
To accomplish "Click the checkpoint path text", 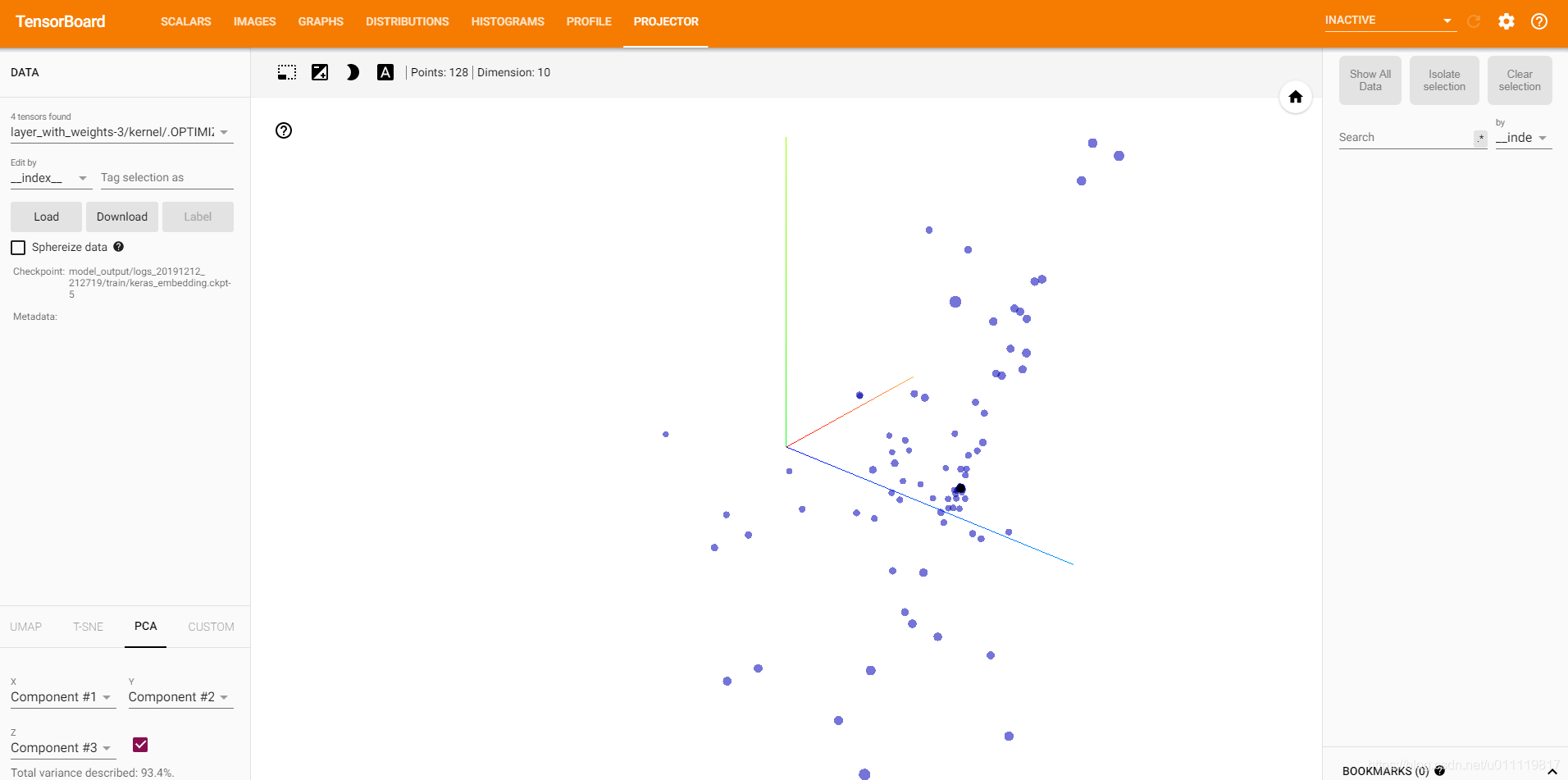I will point(150,283).
